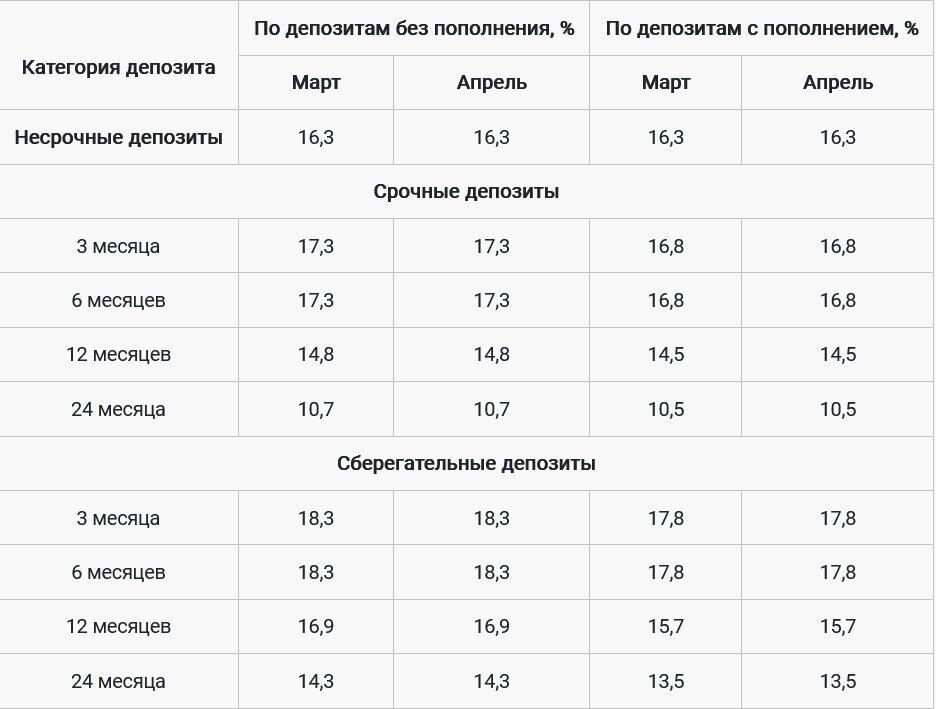Click the 13,5 value in the last Апрель column
Image resolution: width=936 pixels, height=709 pixels.
(838, 681)
